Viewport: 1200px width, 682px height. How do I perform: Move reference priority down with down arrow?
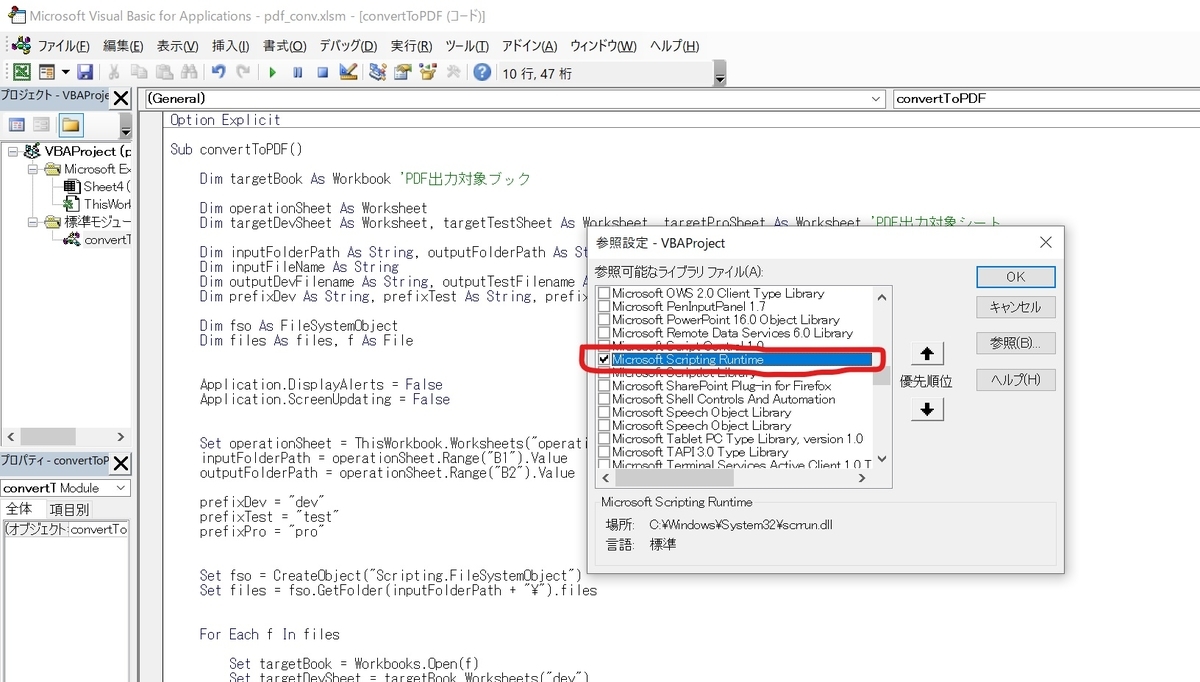(926, 409)
